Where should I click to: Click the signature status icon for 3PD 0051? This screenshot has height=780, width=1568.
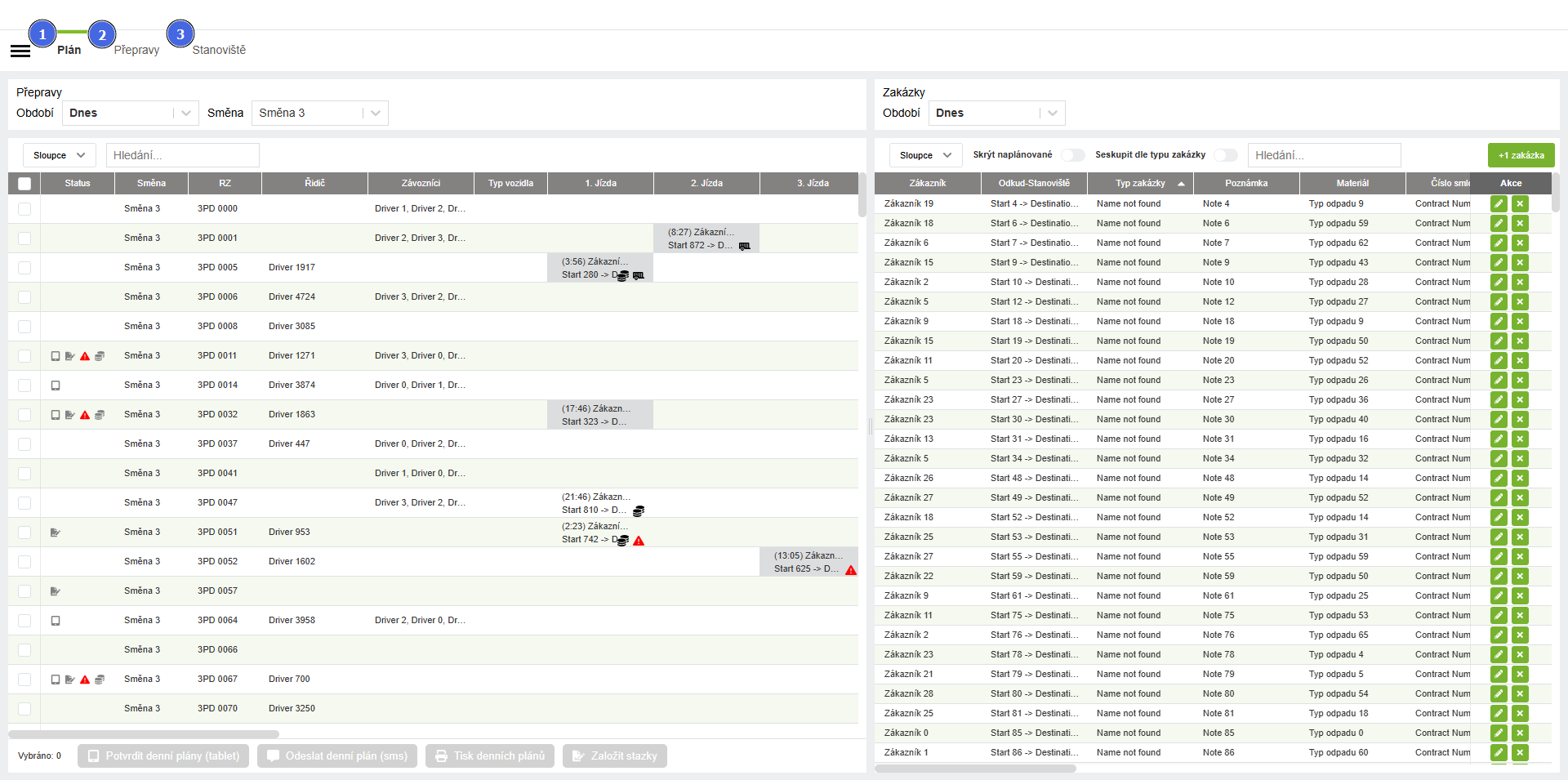click(56, 533)
